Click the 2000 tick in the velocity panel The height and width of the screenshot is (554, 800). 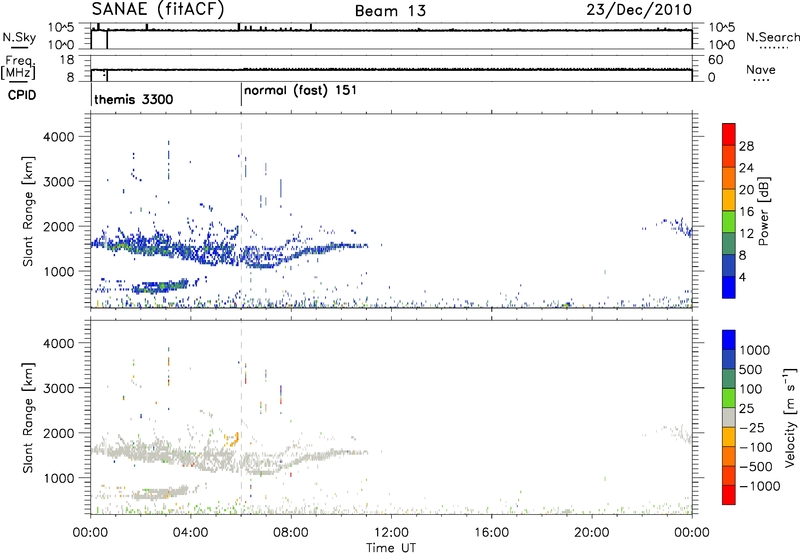coord(59,433)
